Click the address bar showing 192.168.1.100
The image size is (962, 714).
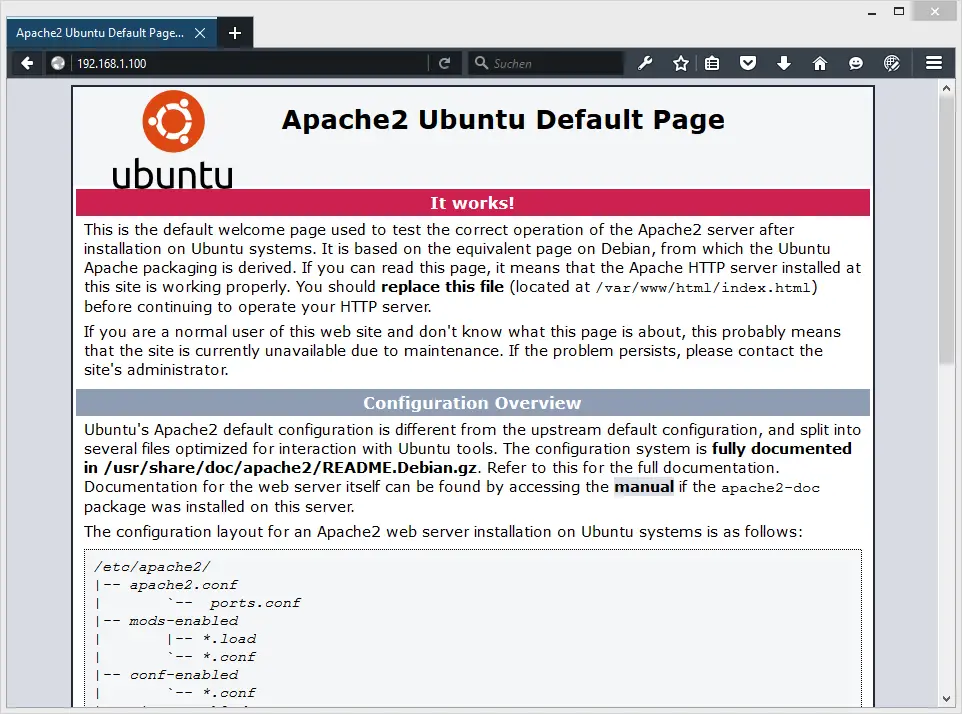[248, 63]
